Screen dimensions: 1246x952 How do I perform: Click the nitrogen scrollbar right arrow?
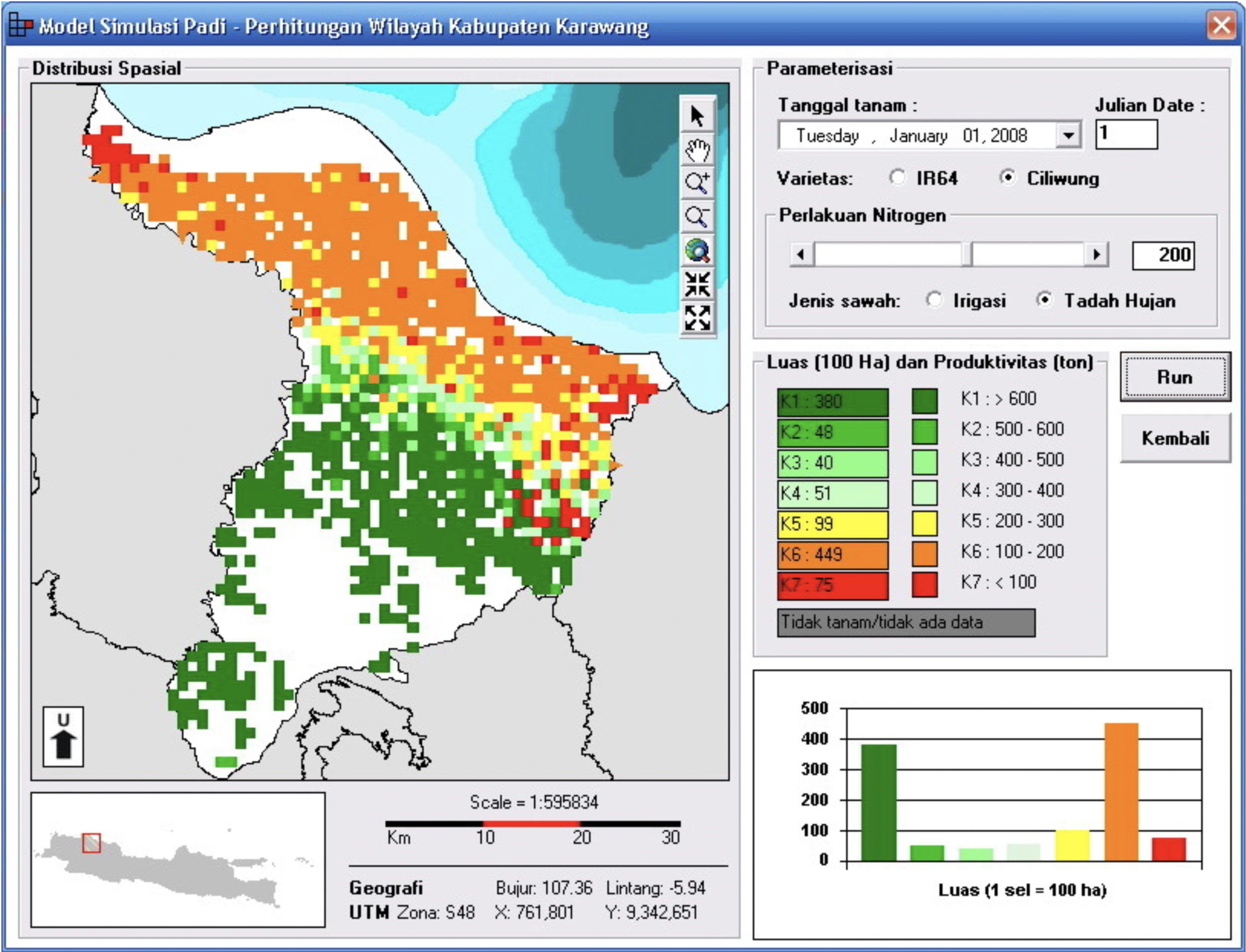point(1096,254)
